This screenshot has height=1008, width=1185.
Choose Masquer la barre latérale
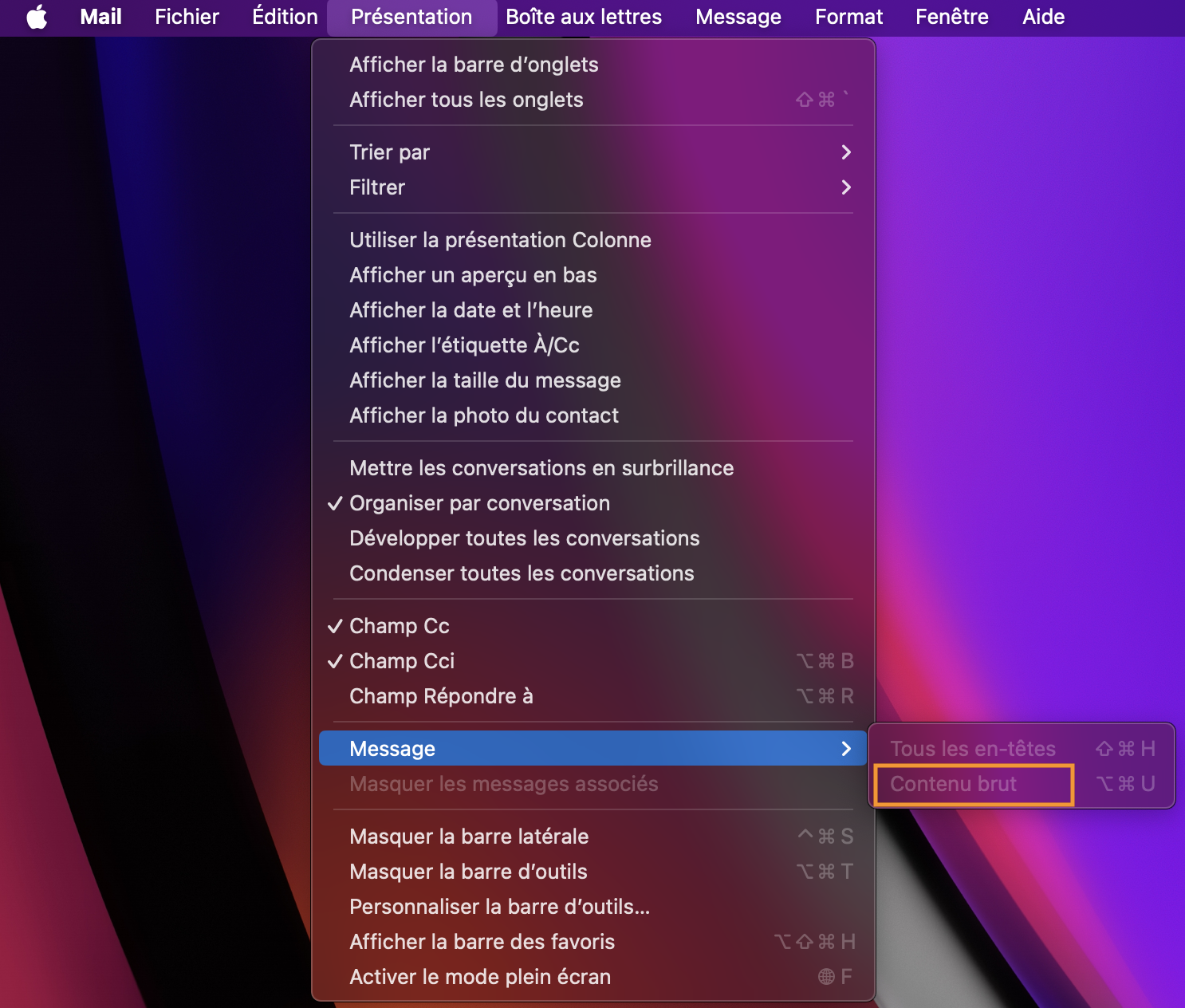click(x=593, y=837)
